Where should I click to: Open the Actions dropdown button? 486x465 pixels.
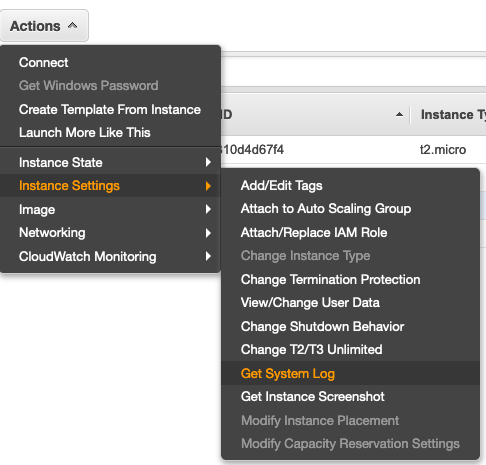click(x=44, y=26)
